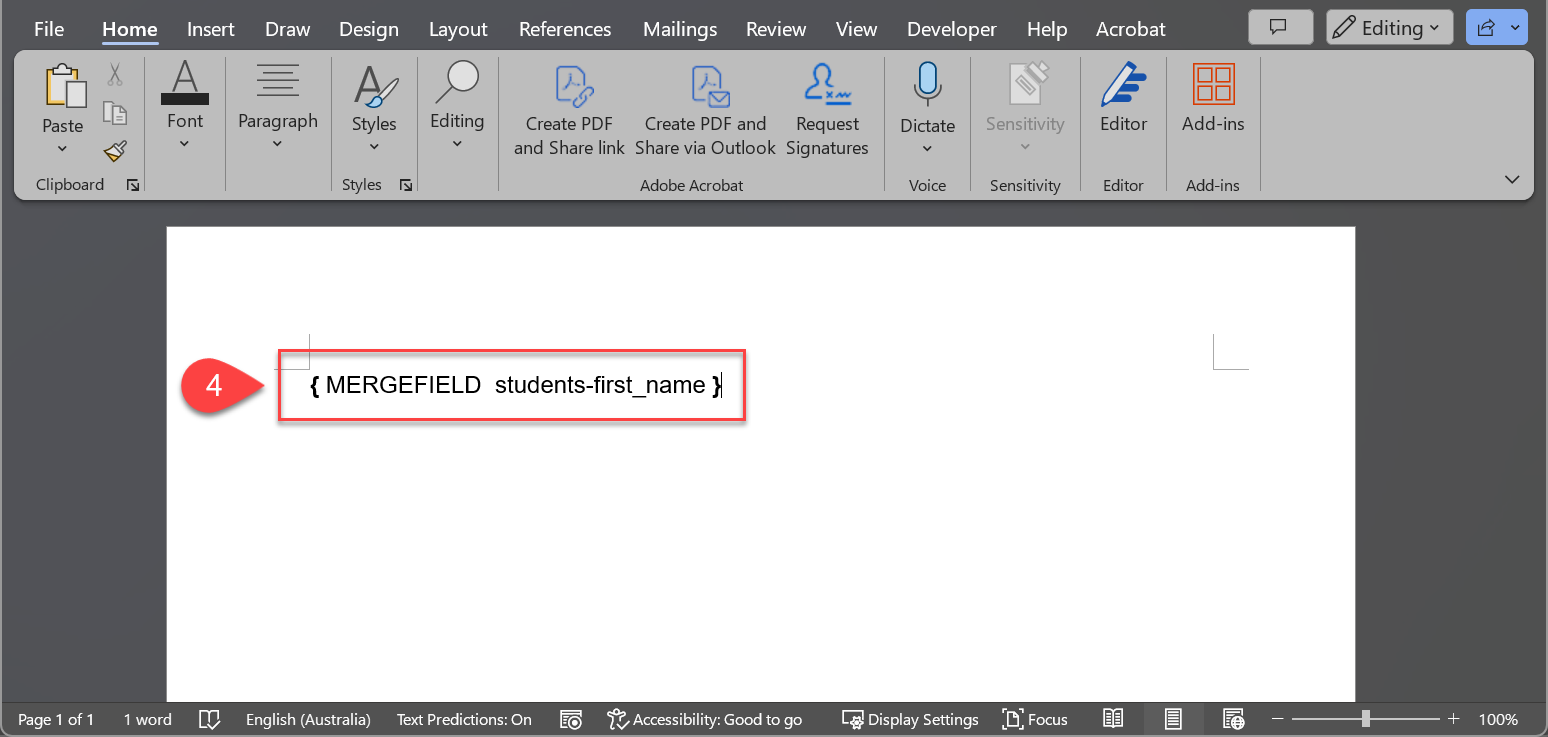Click the Format Painter brush icon
The image size is (1548, 737).
pos(115,151)
